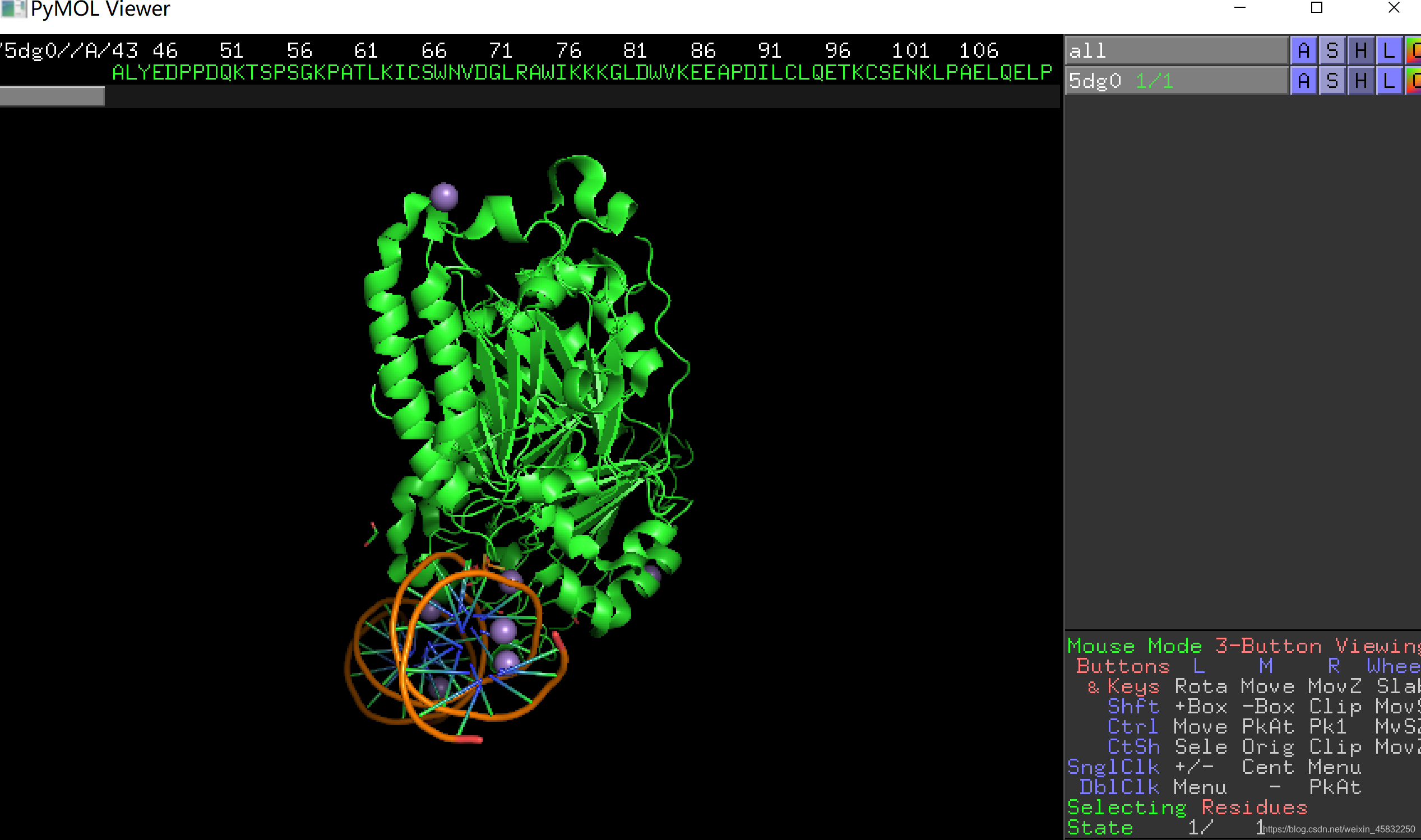Open the Hide menu for 'all' row

(1360, 51)
